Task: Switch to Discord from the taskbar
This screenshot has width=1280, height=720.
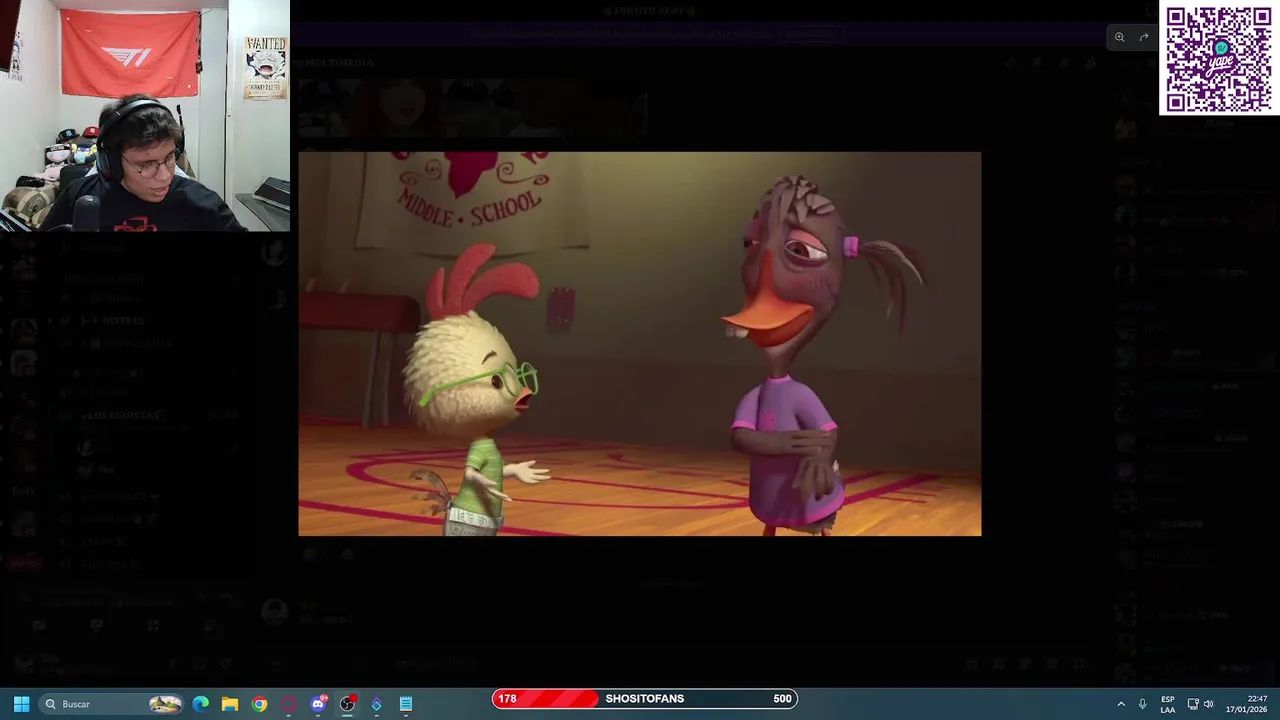Action: tap(318, 704)
